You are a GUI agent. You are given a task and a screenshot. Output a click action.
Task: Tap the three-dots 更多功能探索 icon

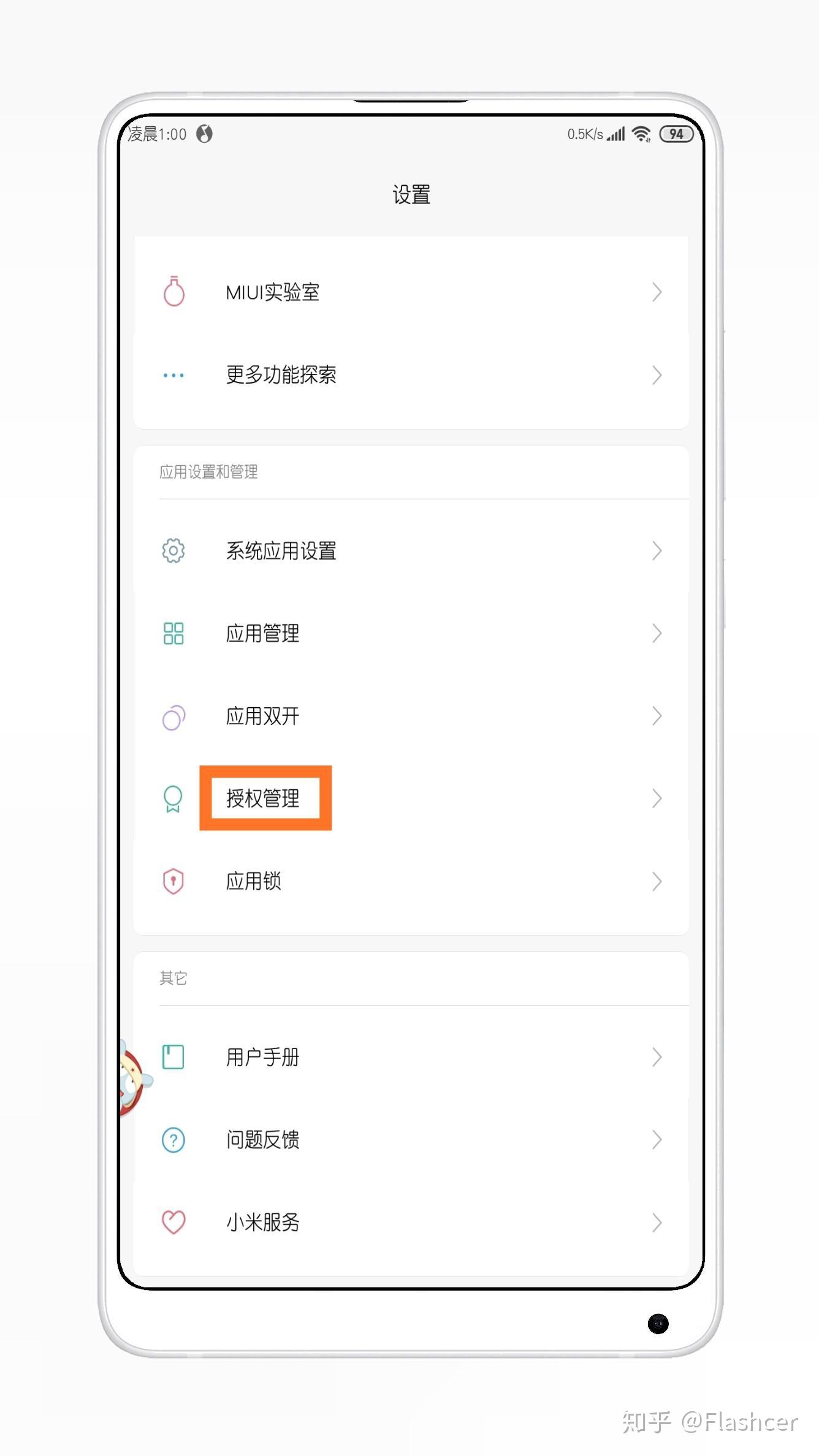pyautogui.click(x=173, y=375)
